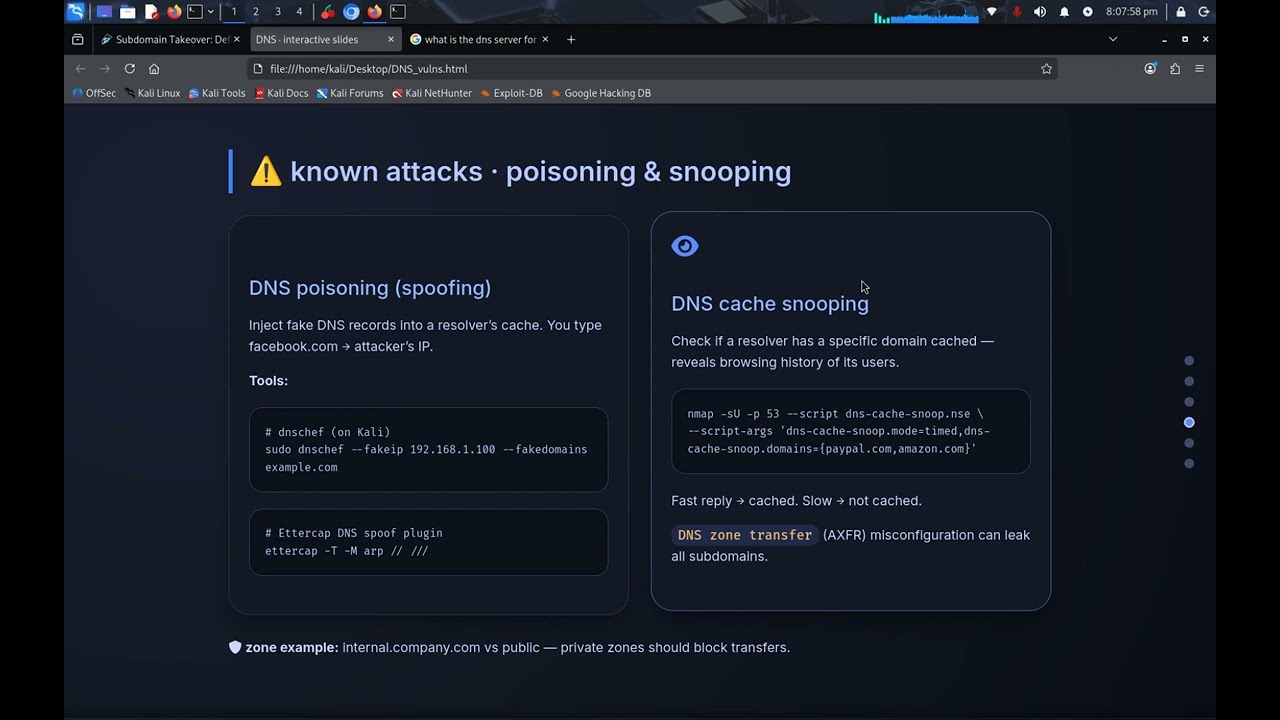This screenshot has width=1280, height=720.
Task: Open the Kali Tools bookmark
Action: click(217, 93)
